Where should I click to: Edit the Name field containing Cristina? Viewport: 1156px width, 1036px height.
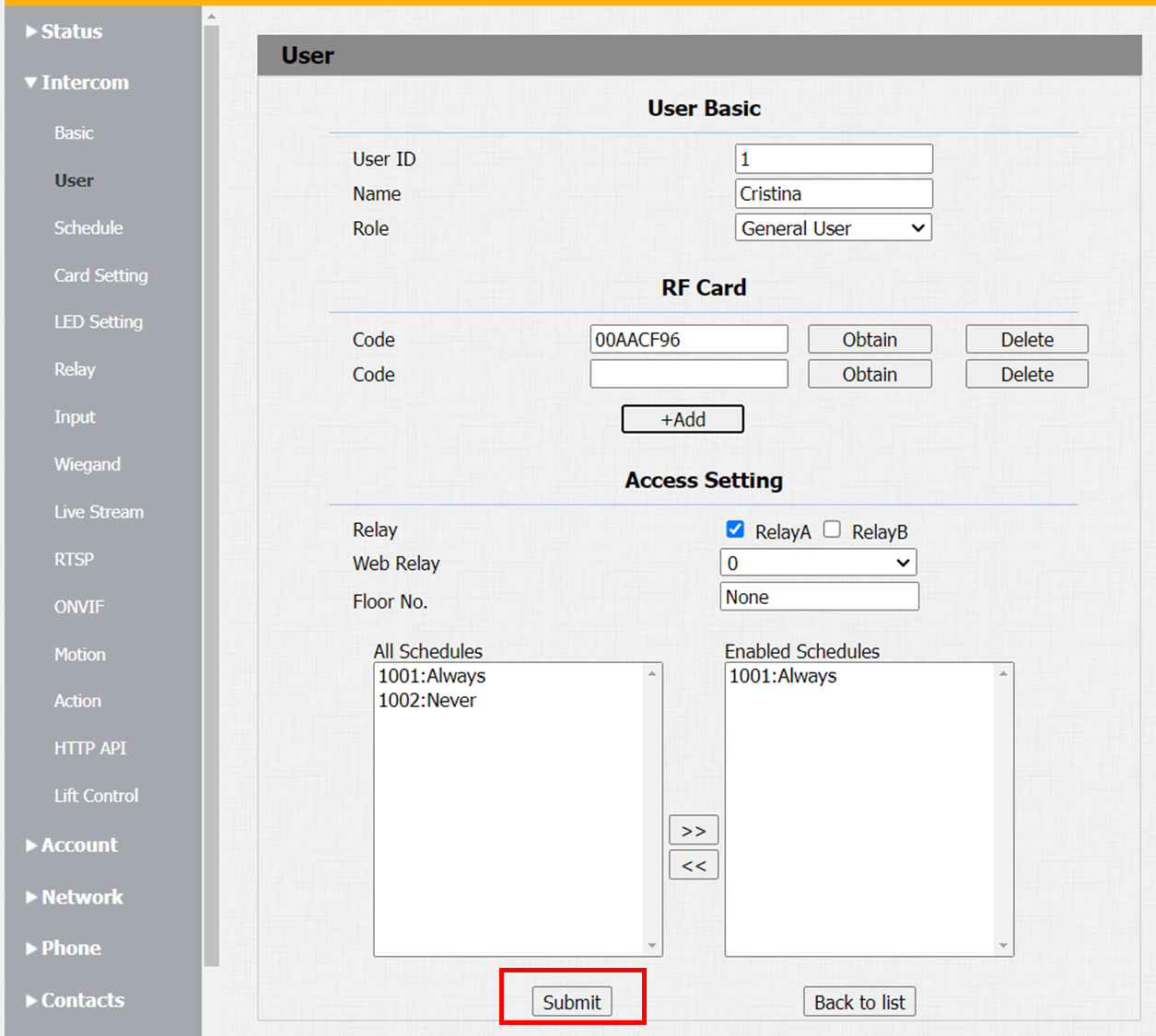pyautogui.click(x=834, y=193)
